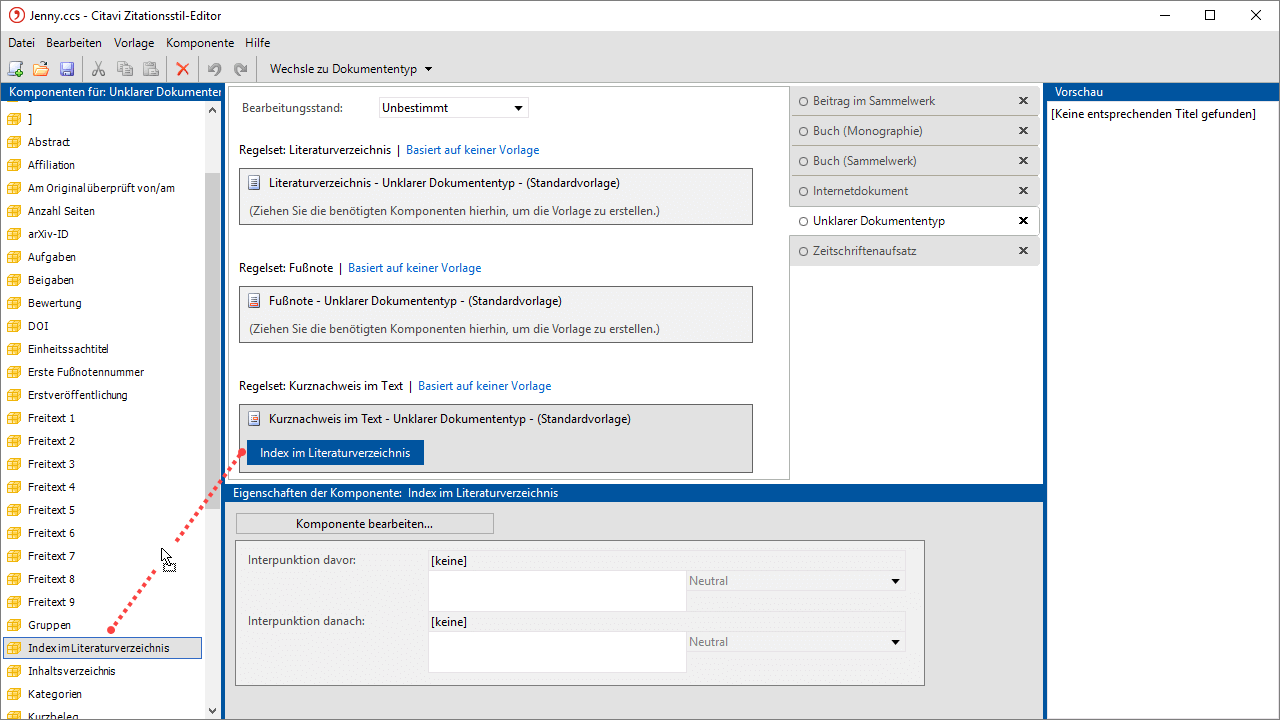Screen dimensions: 1280x720
Task: Click the paste clipboard icon
Action: [x=150, y=69]
